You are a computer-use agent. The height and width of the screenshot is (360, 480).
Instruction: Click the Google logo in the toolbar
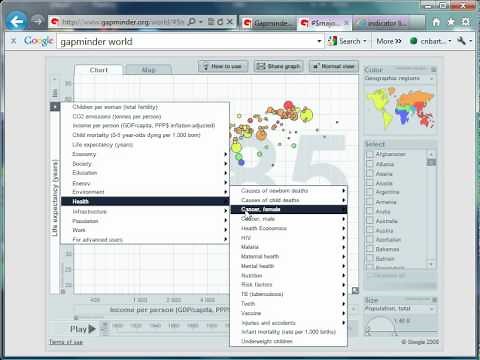[x=38, y=41]
